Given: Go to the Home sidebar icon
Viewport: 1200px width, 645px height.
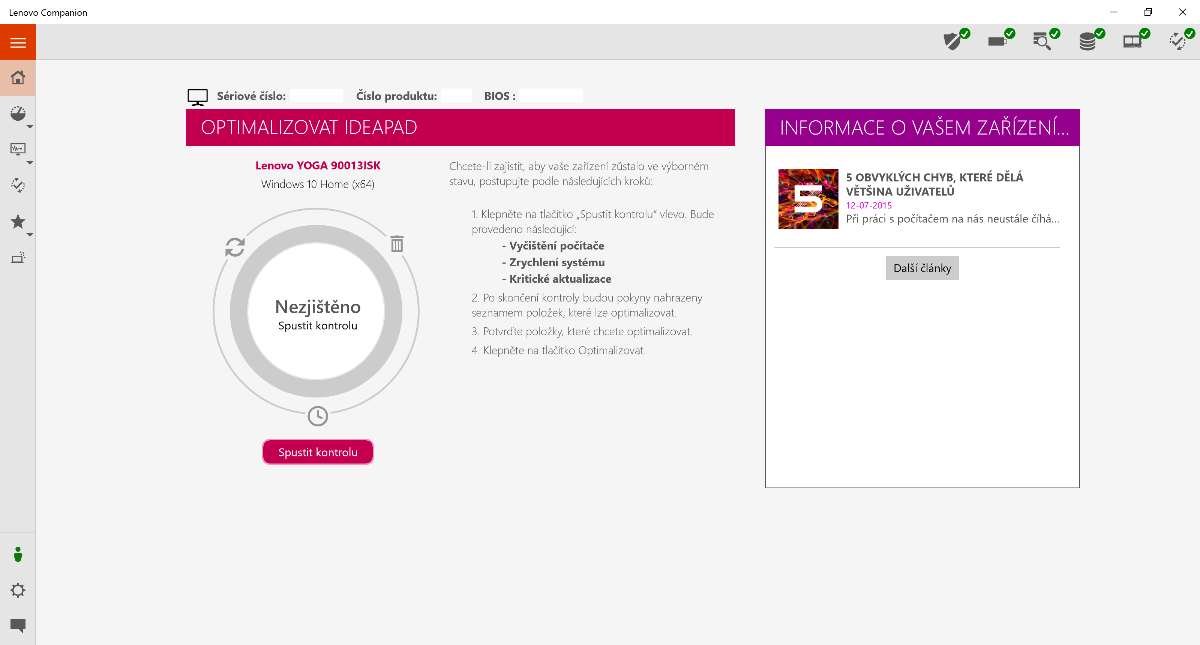Looking at the screenshot, I should [x=17, y=78].
